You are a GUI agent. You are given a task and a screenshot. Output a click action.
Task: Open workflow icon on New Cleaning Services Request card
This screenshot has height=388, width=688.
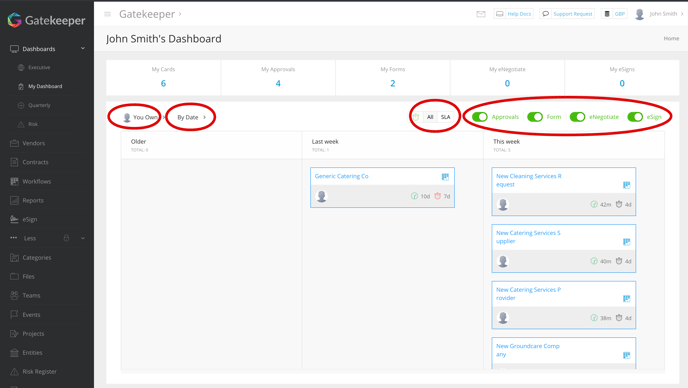coord(627,185)
